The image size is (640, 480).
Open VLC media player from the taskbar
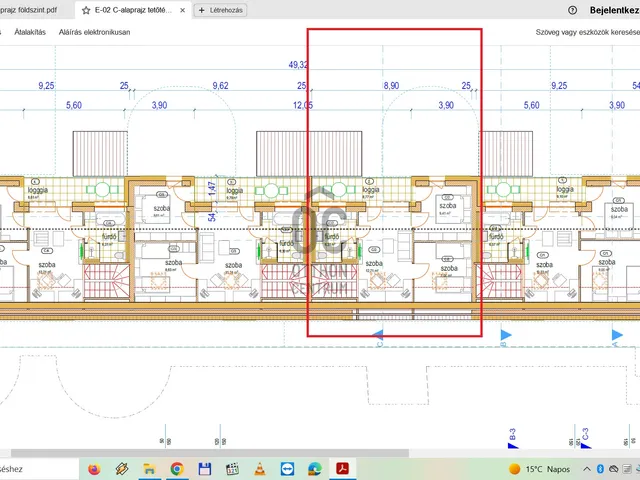pos(260,469)
